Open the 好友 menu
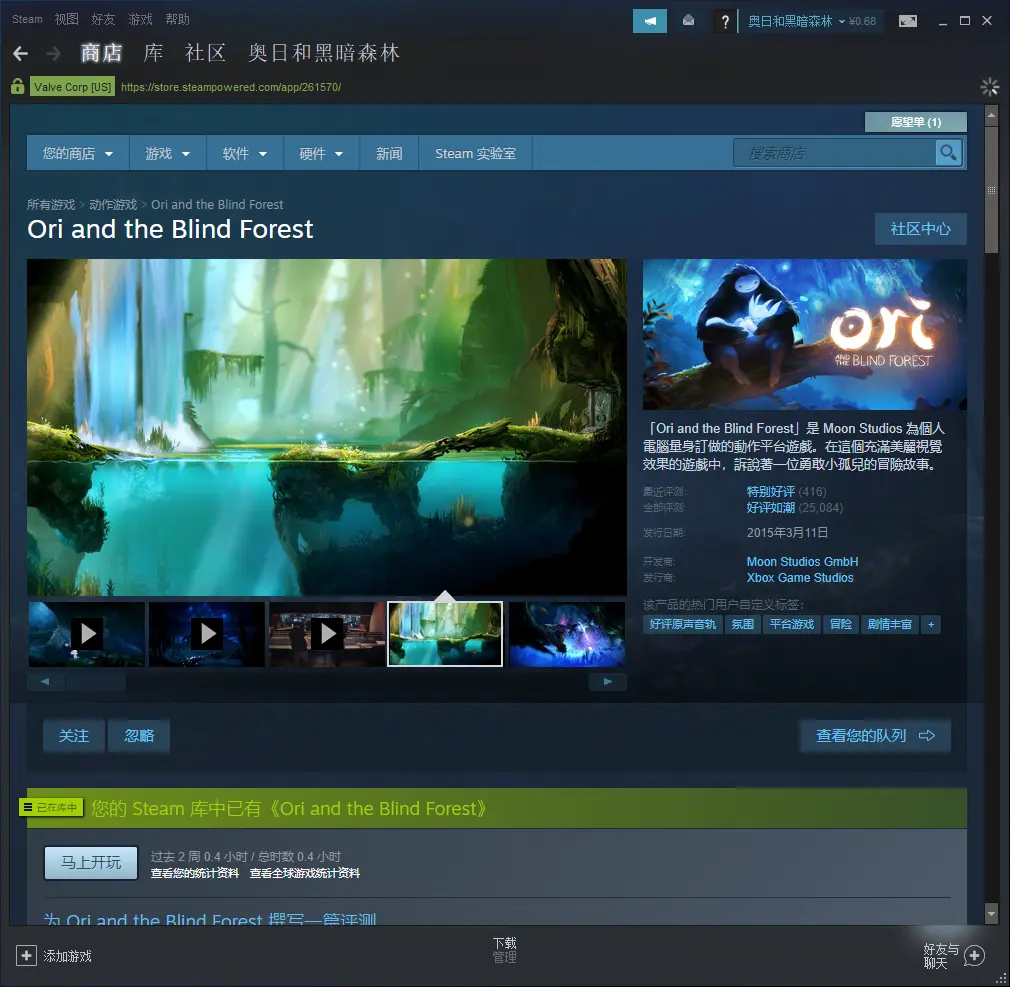This screenshot has width=1010, height=987. [103, 19]
